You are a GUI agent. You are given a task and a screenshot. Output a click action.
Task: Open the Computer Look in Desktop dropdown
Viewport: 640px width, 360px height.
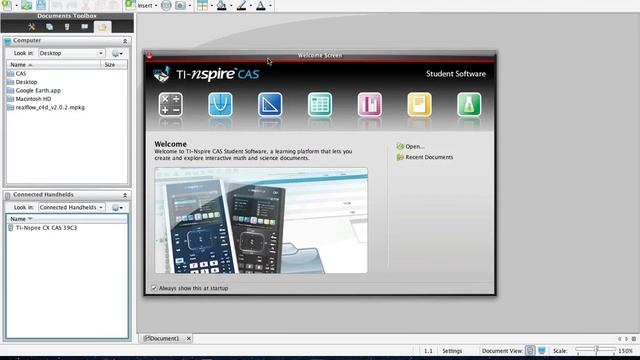pyautogui.click(x=71, y=53)
